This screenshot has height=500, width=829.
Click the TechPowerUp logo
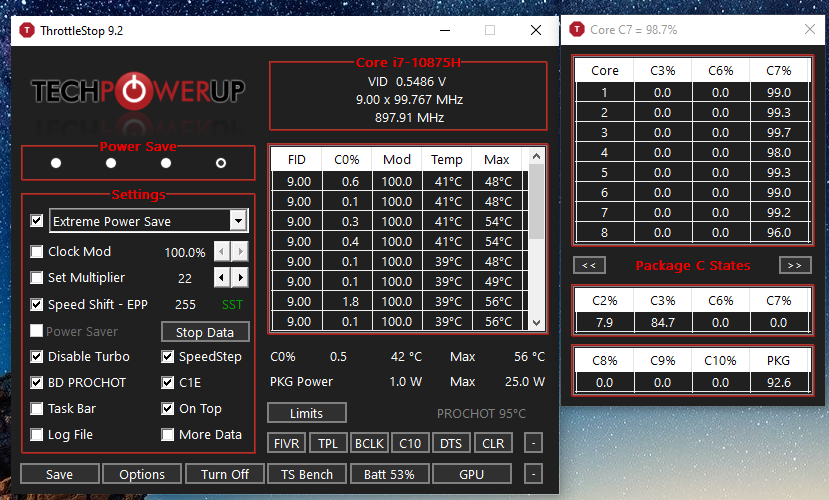point(138,91)
